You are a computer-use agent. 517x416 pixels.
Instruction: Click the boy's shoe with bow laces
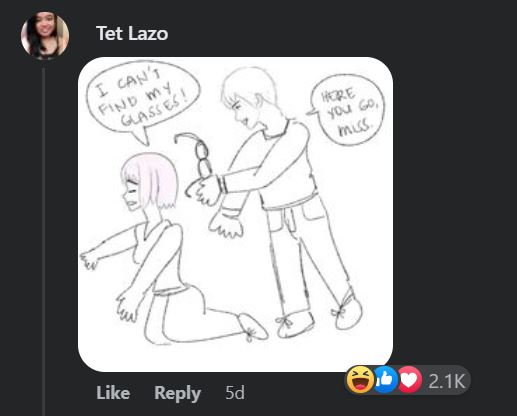295,325
